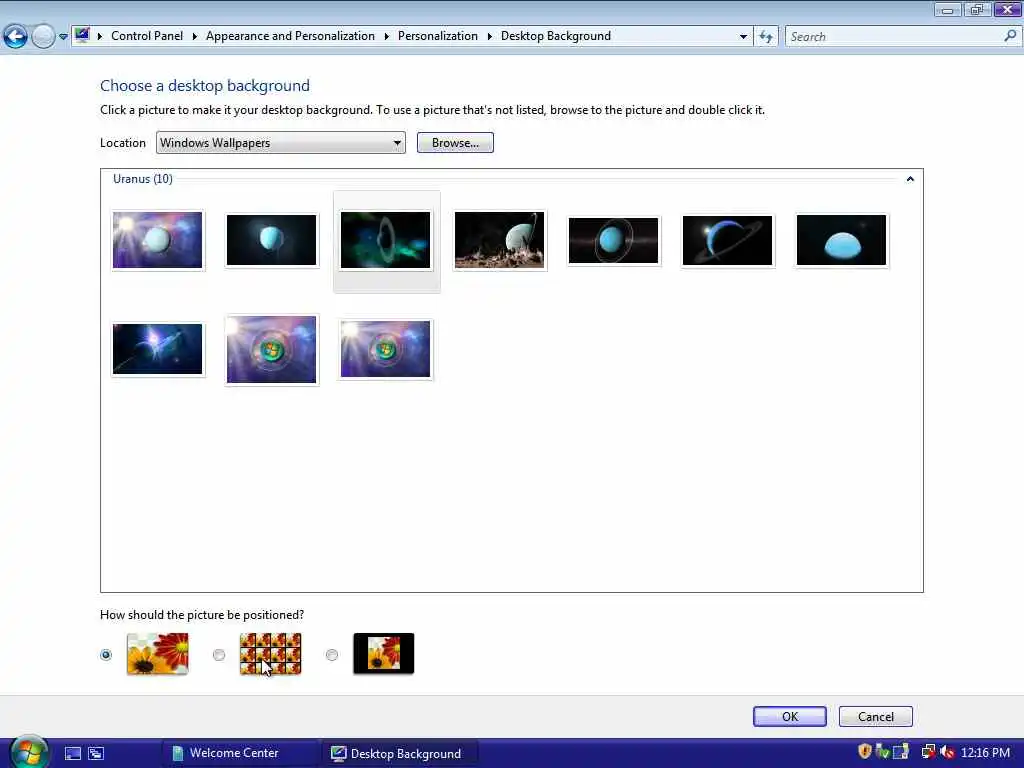Expand the arrow after Control Panel breadcrumb

(195, 37)
